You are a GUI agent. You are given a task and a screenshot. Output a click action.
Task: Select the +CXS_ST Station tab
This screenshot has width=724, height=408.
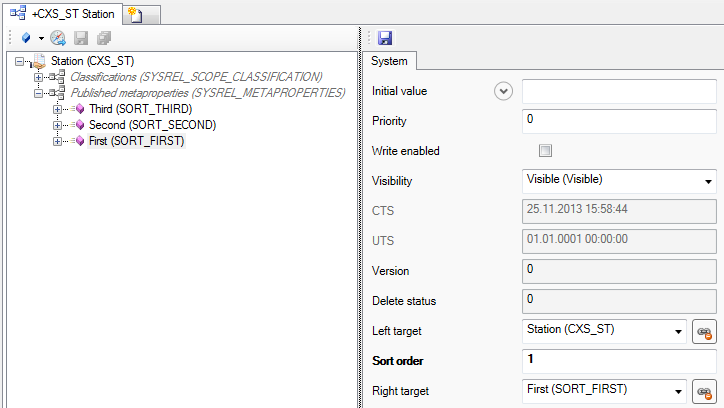66,13
